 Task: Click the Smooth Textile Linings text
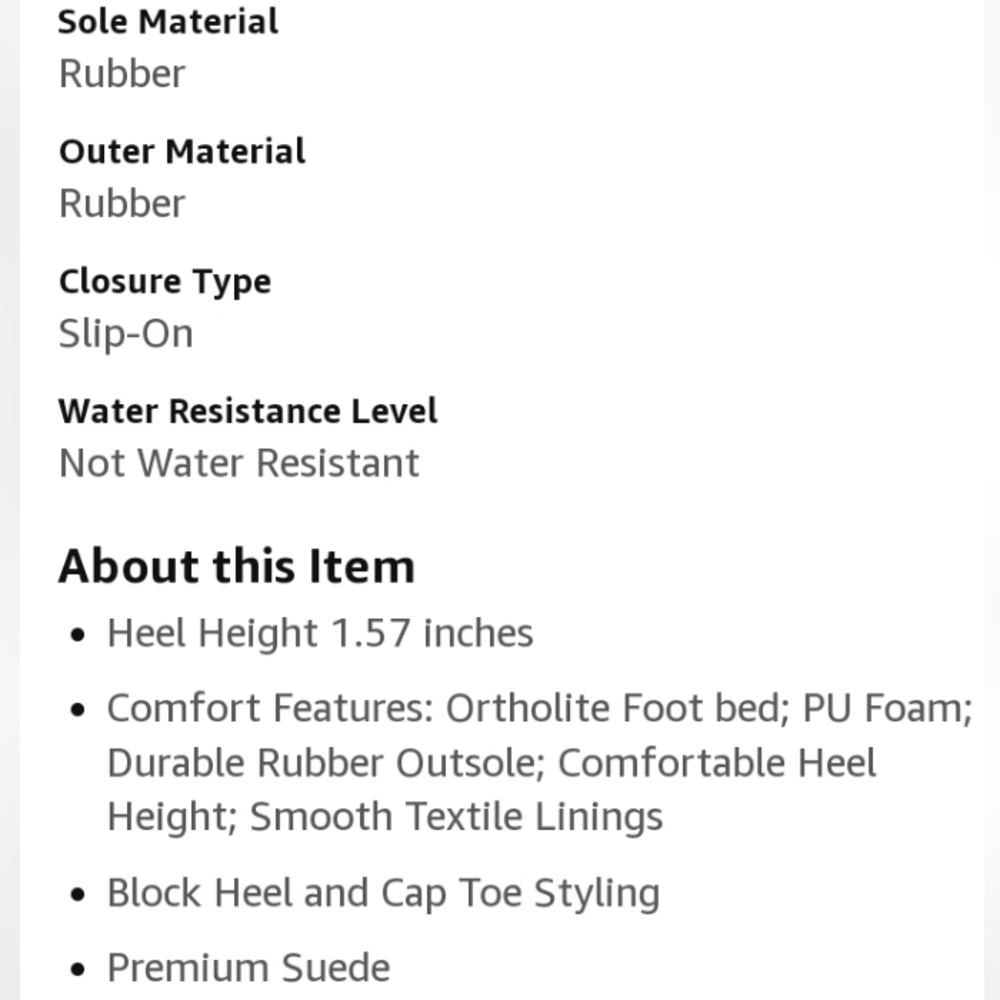click(457, 818)
